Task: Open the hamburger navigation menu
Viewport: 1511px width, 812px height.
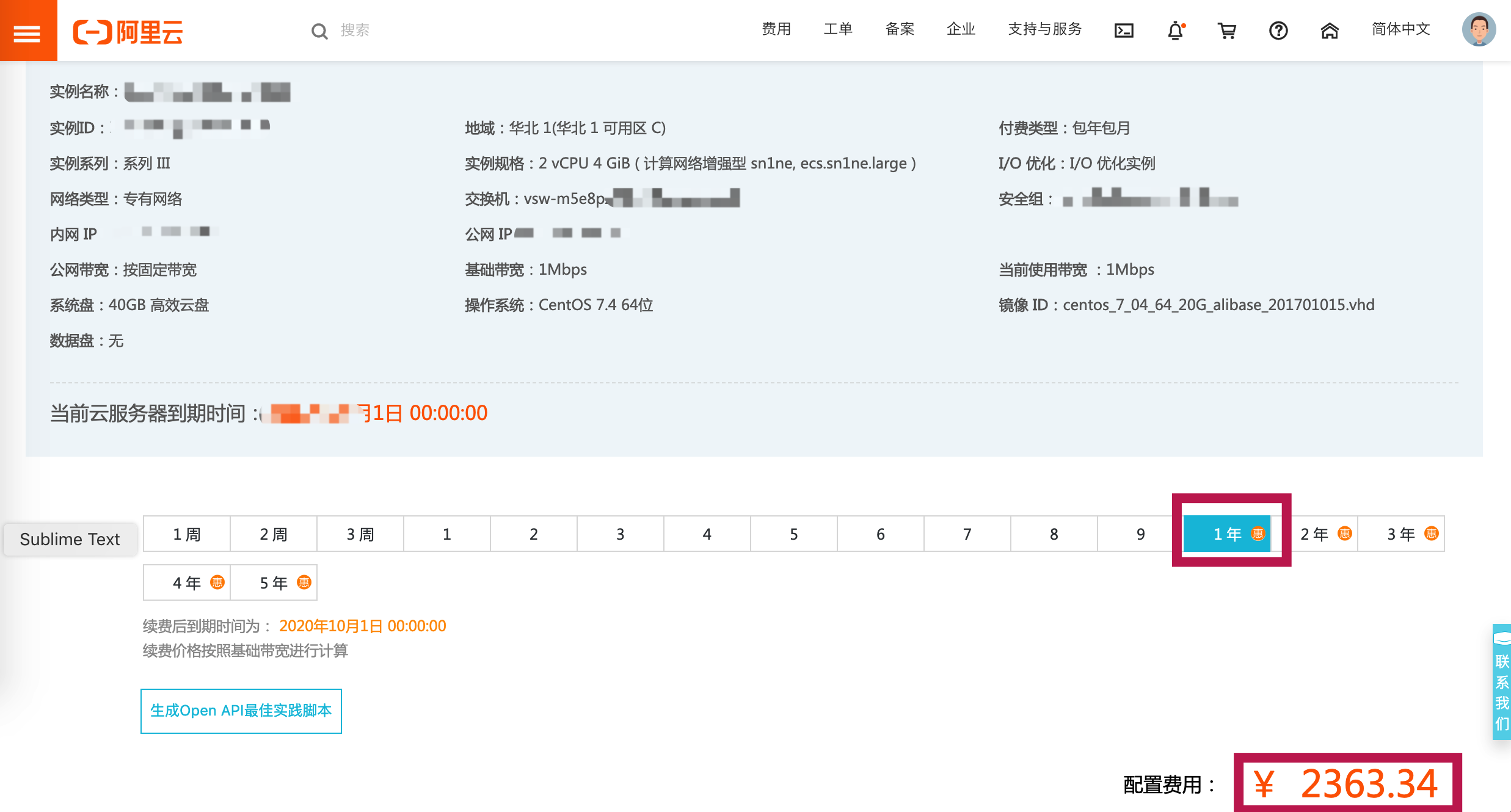Action: pos(27,32)
